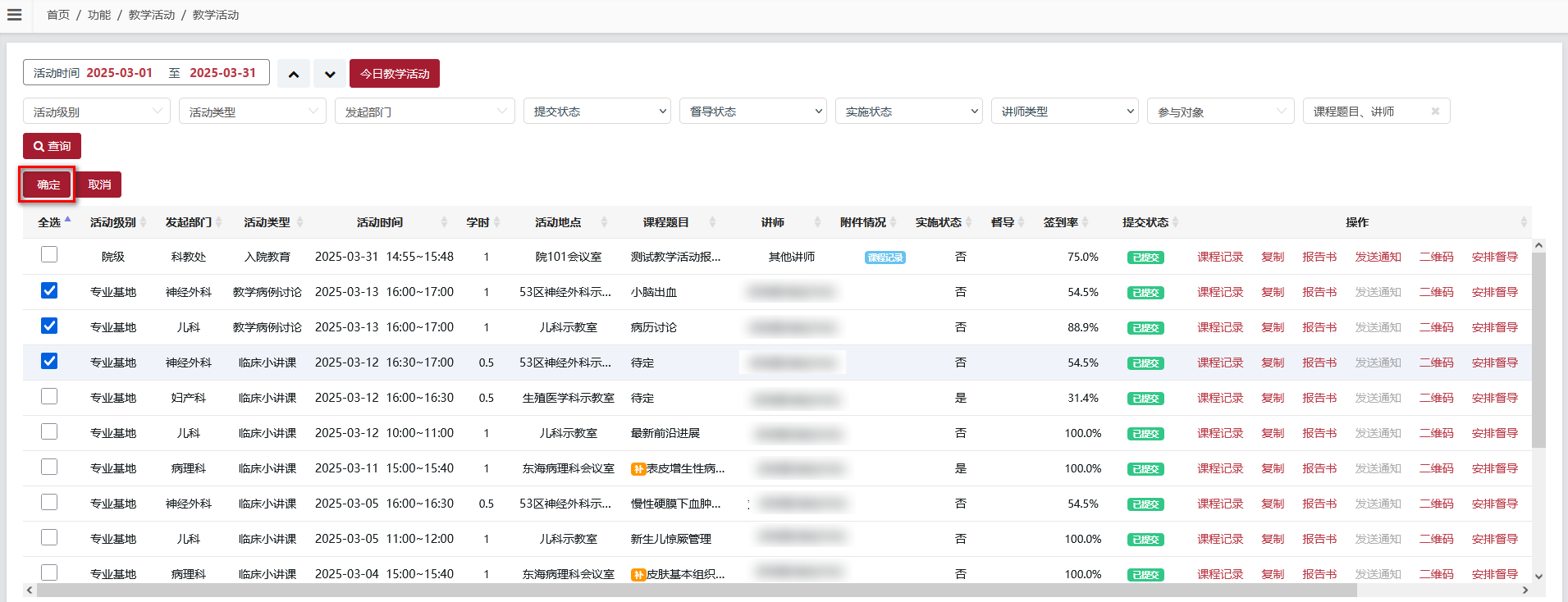Confirm selection with 确定 button
Image resolution: width=1568 pixels, height=602 pixels.
tap(48, 185)
